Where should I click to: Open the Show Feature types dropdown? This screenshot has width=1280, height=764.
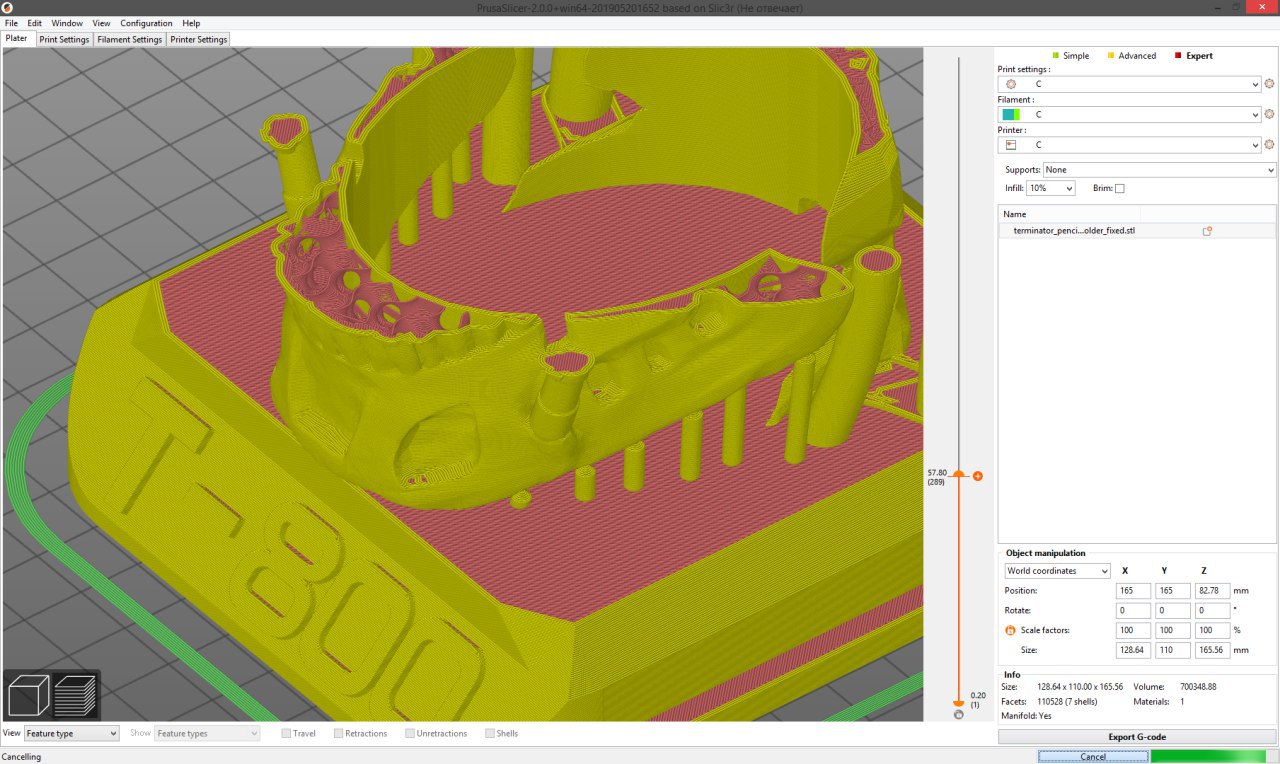tap(207, 734)
